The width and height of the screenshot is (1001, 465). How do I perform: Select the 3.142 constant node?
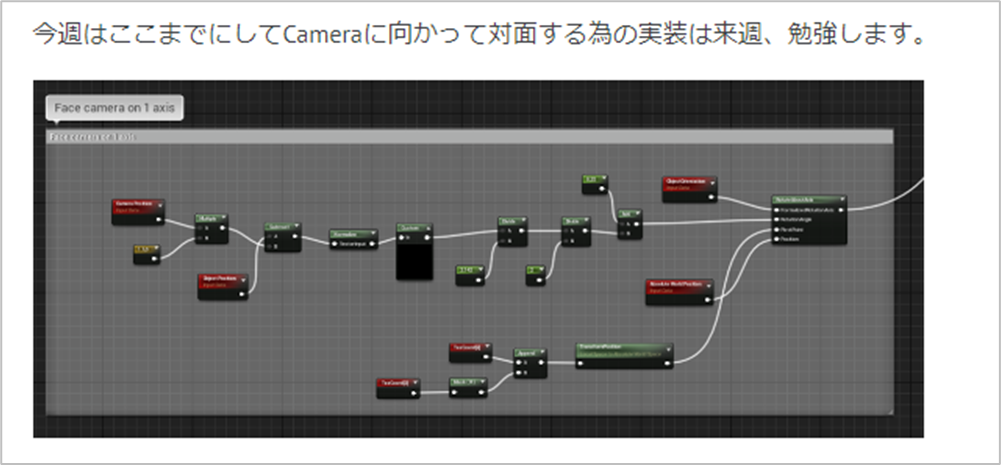pyautogui.click(x=471, y=275)
